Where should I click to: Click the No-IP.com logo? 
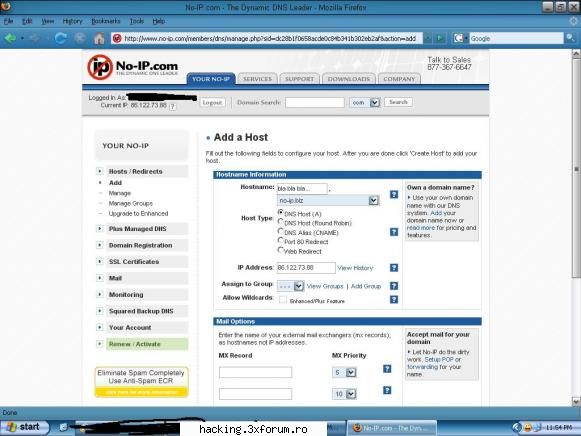click(x=132, y=67)
